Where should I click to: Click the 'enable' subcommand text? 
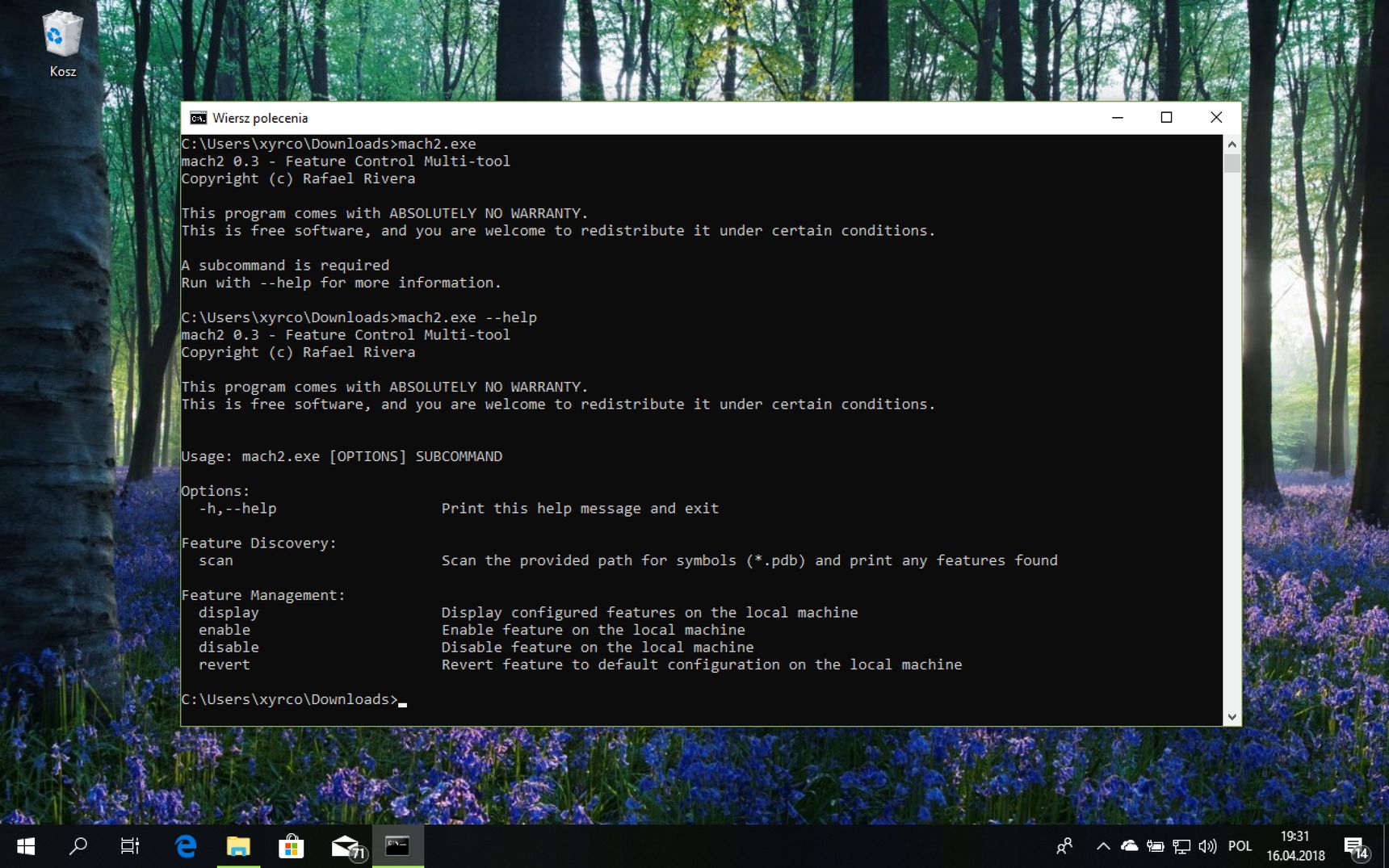(225, 630)
